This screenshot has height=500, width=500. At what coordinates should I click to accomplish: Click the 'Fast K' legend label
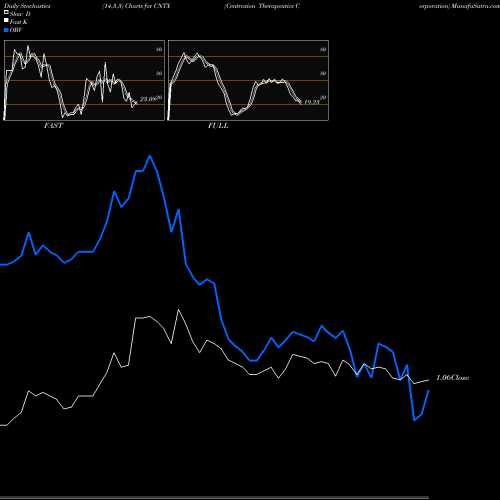click(18, 22)
